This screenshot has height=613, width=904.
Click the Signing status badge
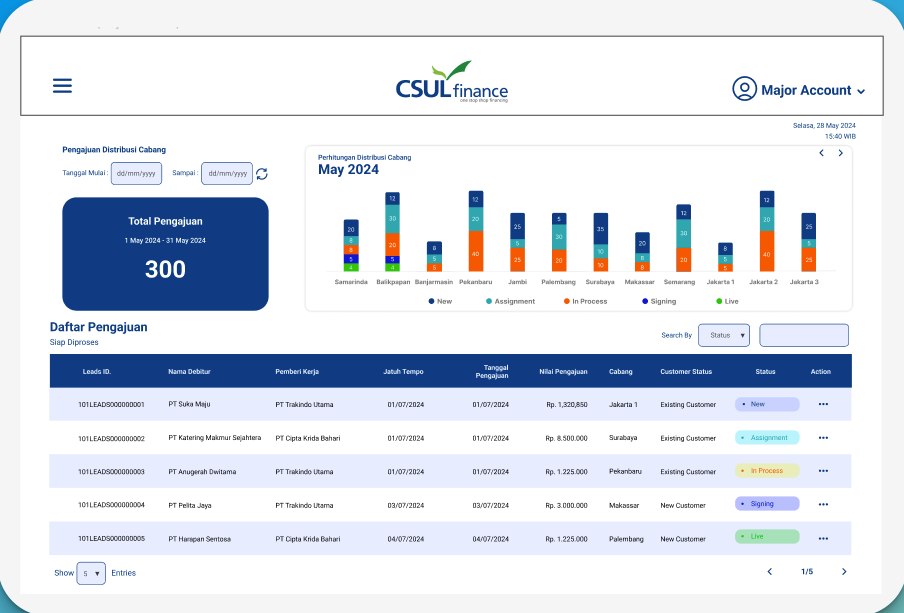pyautogui.click(x=767, y=503)
